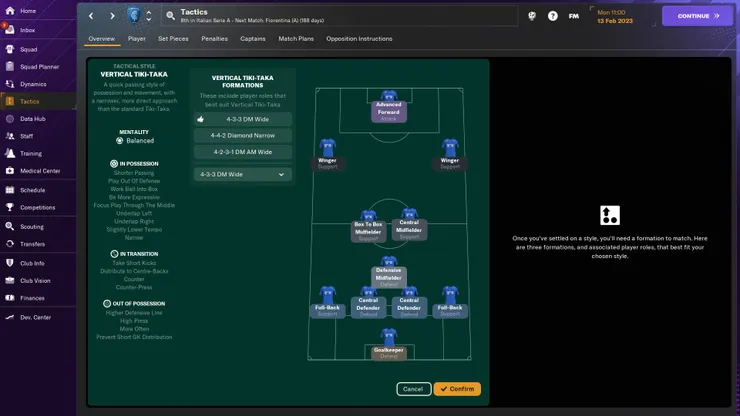The image size is (740, 416).
Task: Click the FM logo menu
Action: (x=573, y=16)
